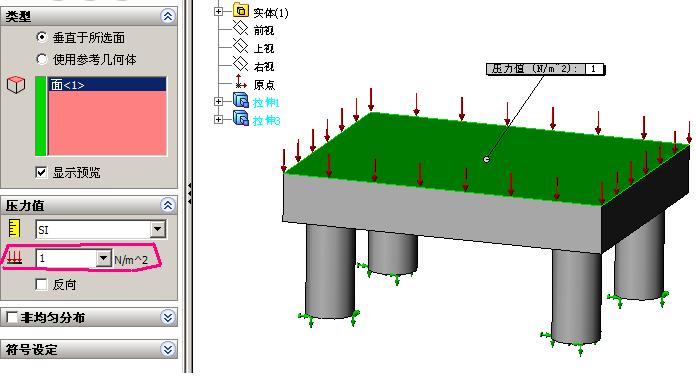696x384 pixels.
Task: Click the 类型 section header title
Action: tap(18, 17)
